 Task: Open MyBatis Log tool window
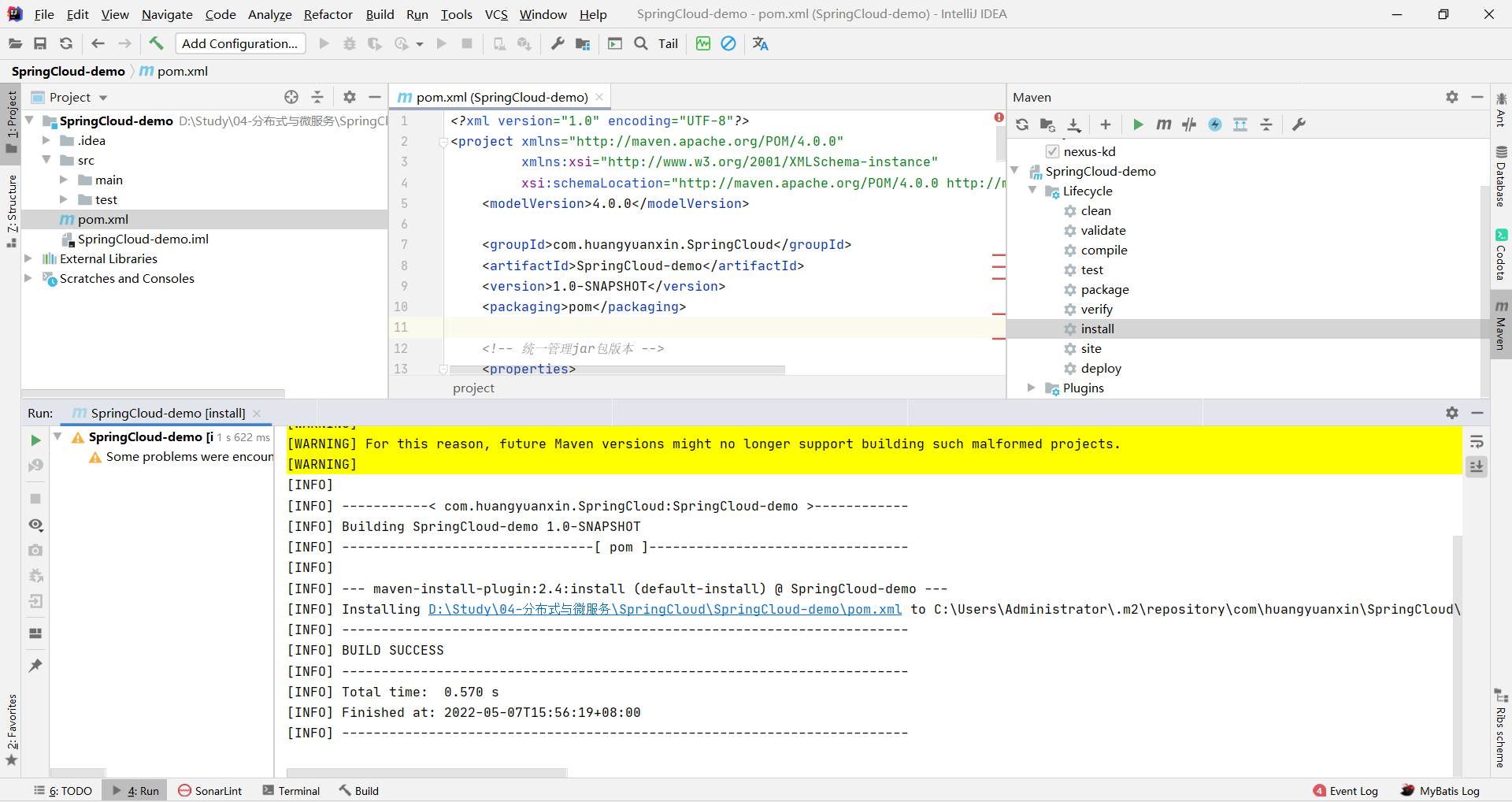coord(1440,791)
